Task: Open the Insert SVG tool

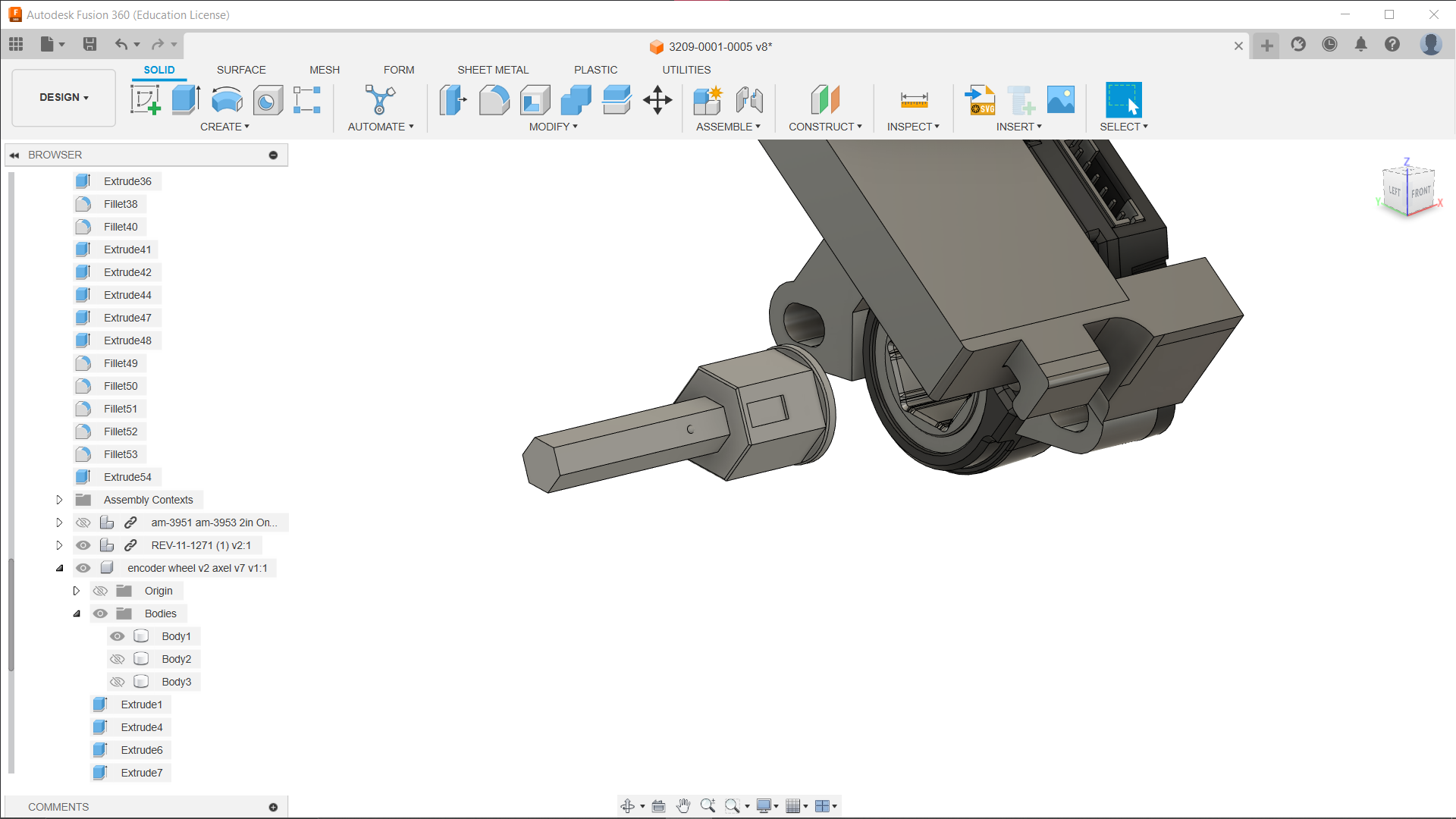Action: [x=980, y=99]
